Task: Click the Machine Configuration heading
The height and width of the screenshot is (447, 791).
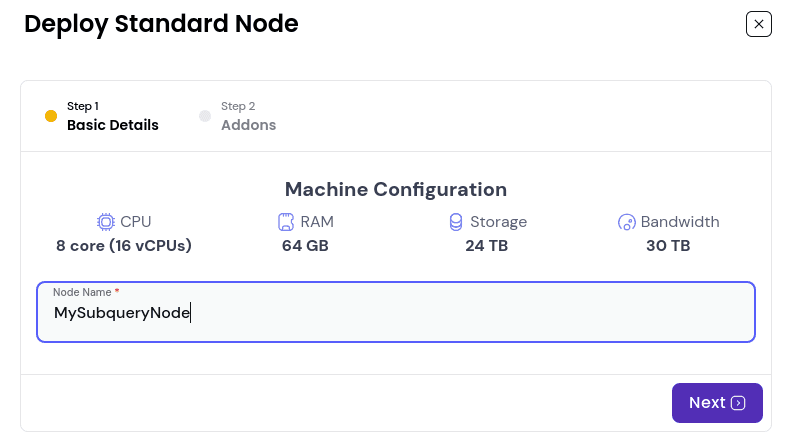Action: point(396,189)
